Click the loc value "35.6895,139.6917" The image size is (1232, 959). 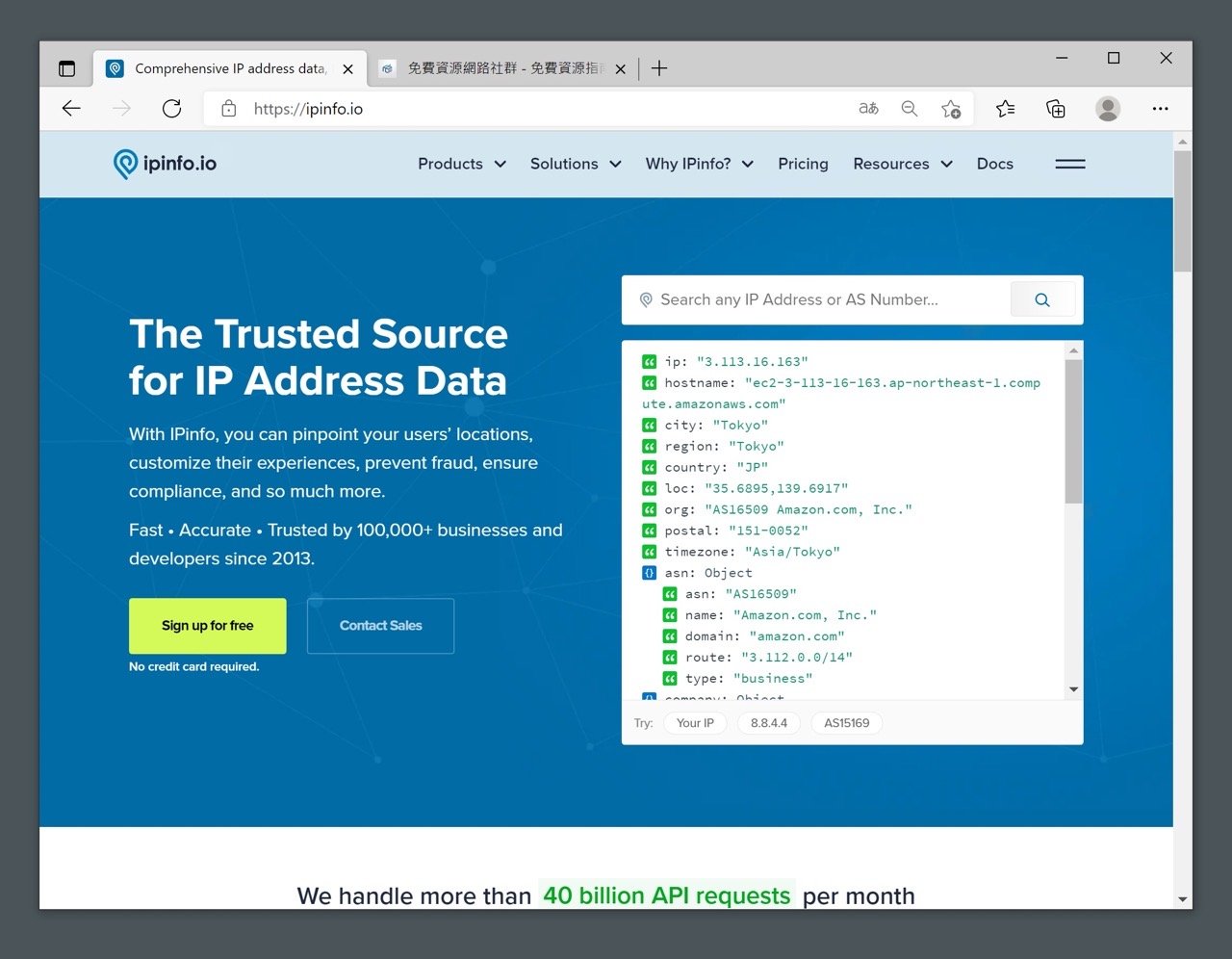point(777,489)
